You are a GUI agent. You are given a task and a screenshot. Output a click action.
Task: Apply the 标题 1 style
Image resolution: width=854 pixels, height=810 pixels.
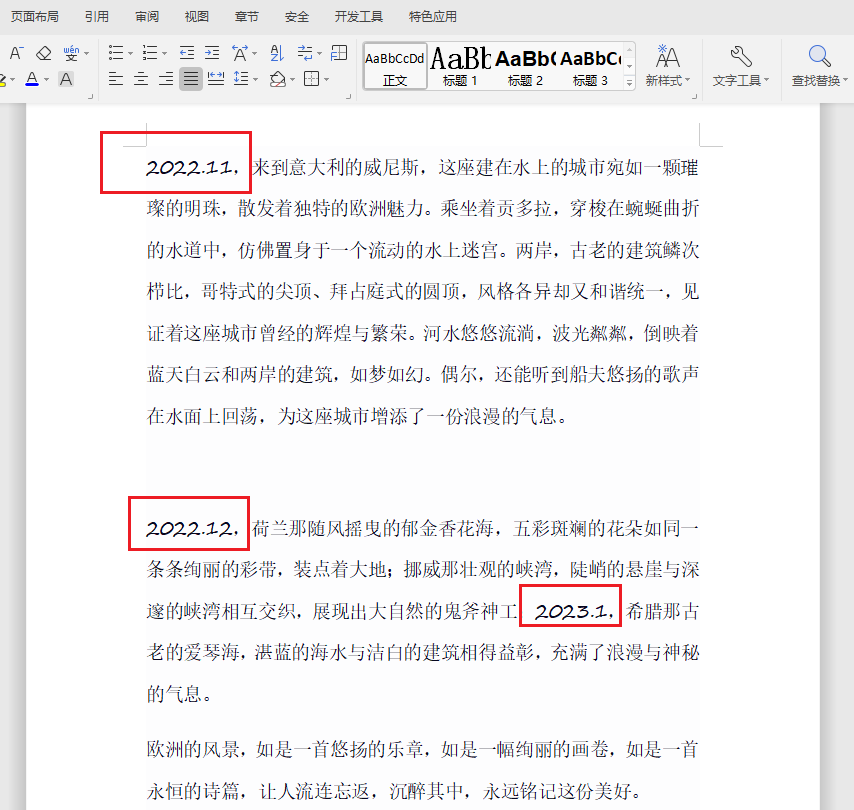461,65
